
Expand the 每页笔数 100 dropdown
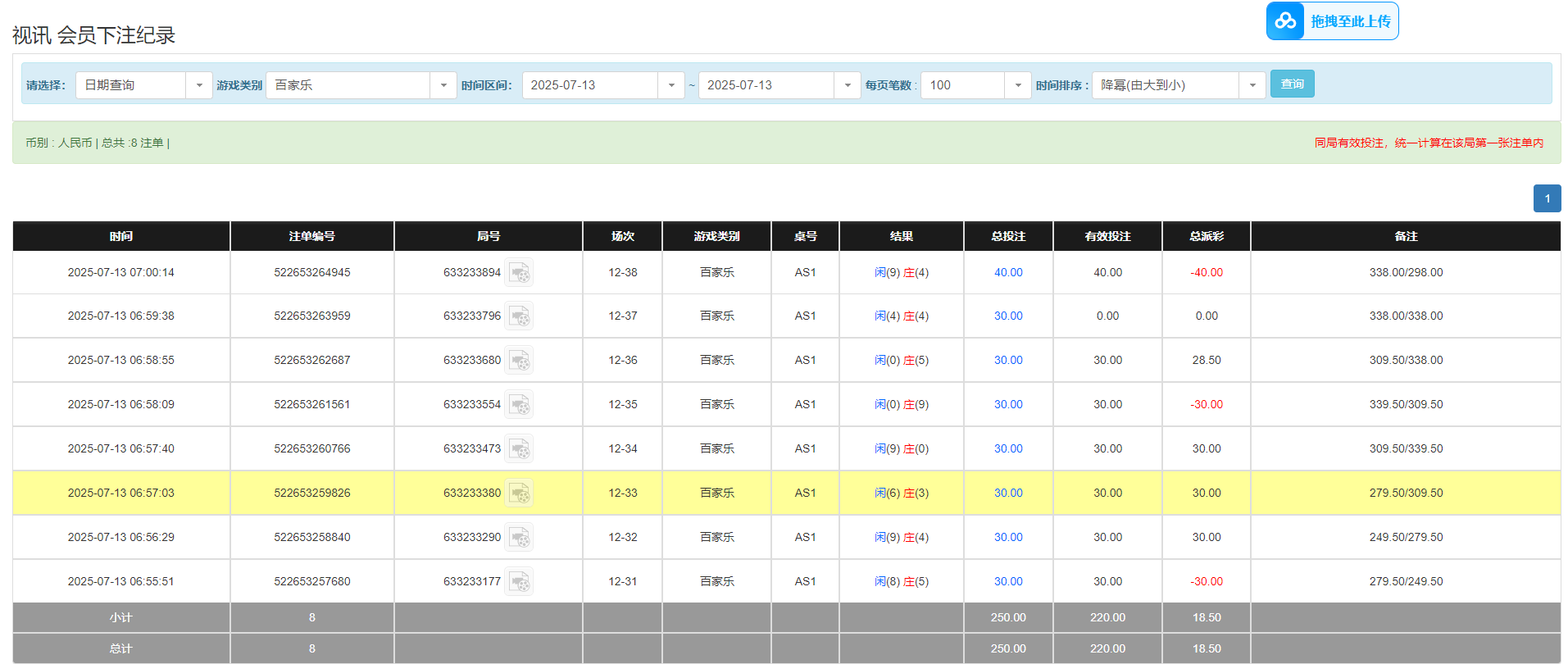1017,85
